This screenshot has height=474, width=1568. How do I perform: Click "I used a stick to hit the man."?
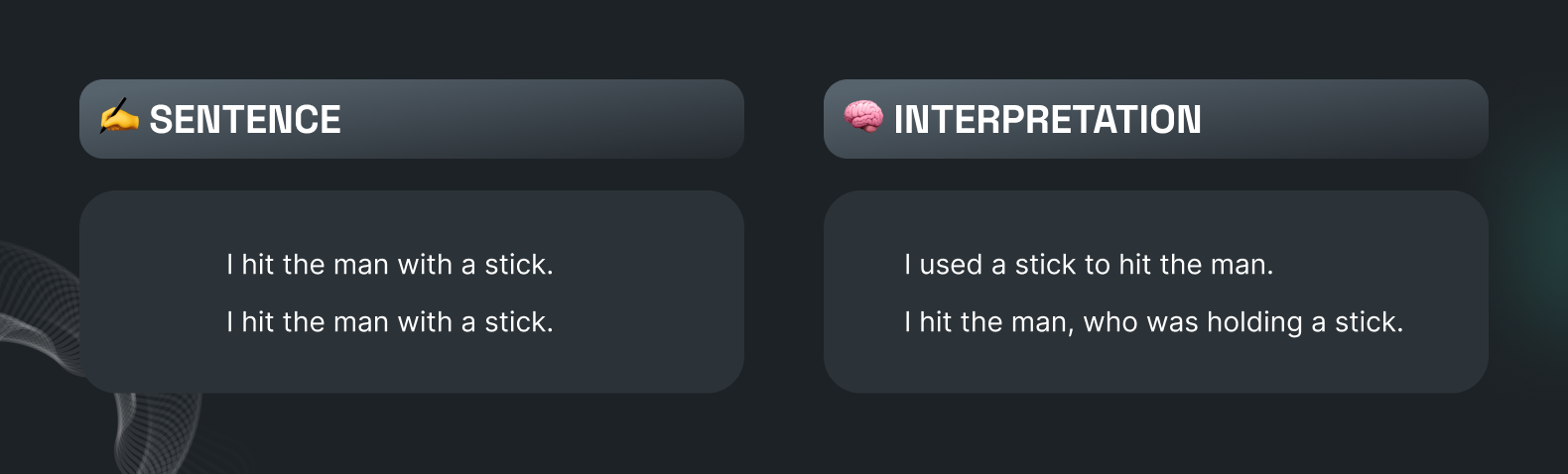(1089, 265)
